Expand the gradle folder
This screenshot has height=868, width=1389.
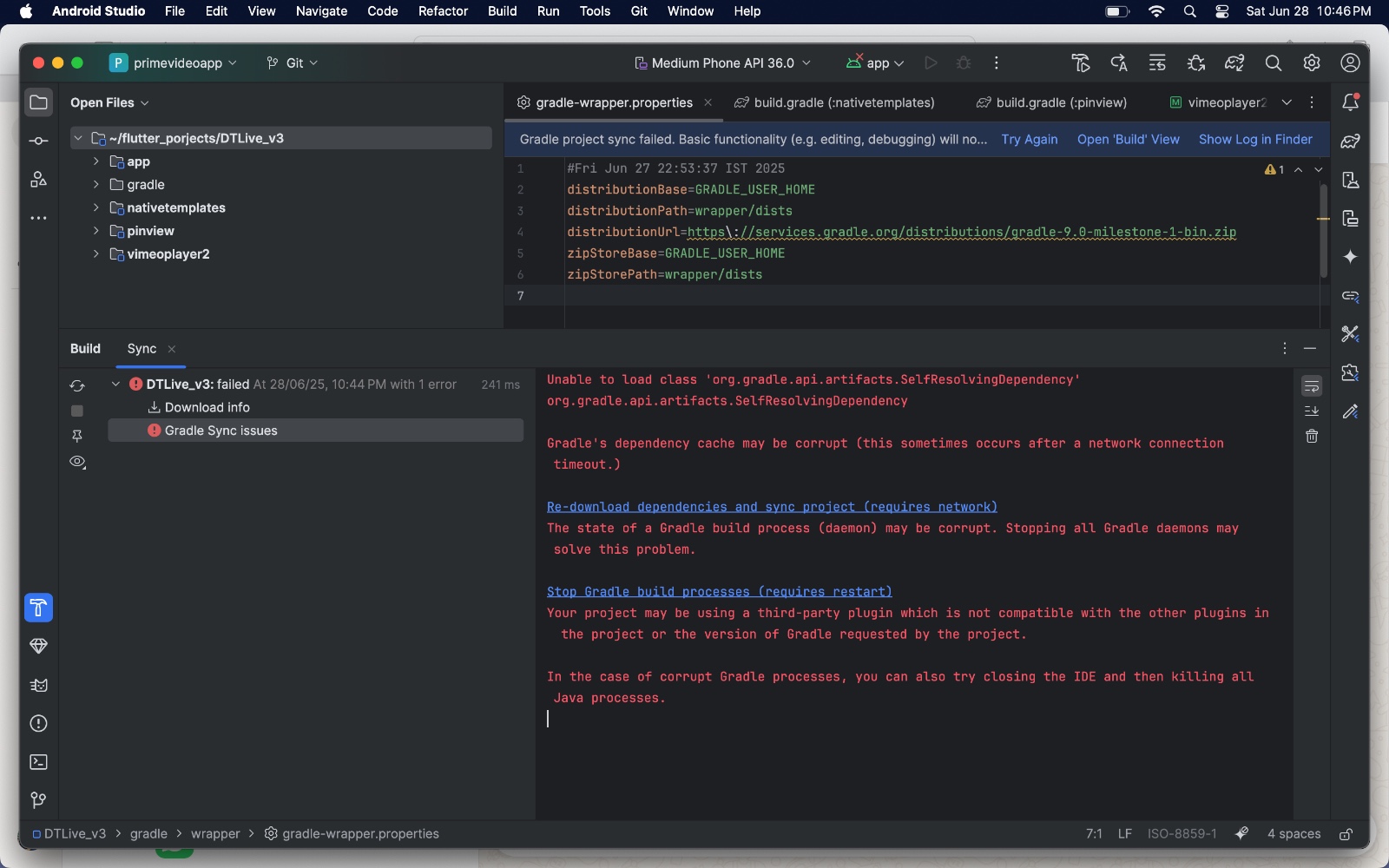pos(96,184)
